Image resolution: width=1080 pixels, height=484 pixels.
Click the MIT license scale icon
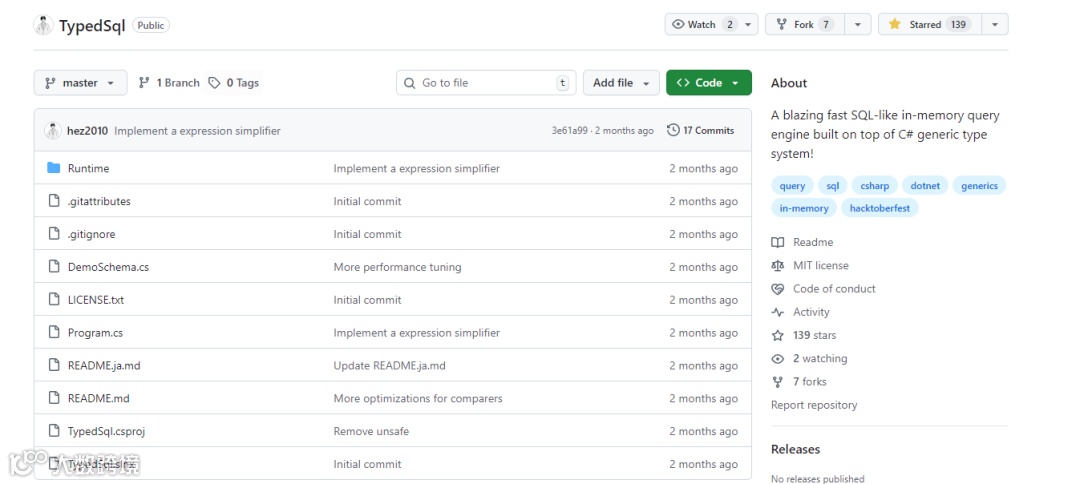(x=778, y=265)
